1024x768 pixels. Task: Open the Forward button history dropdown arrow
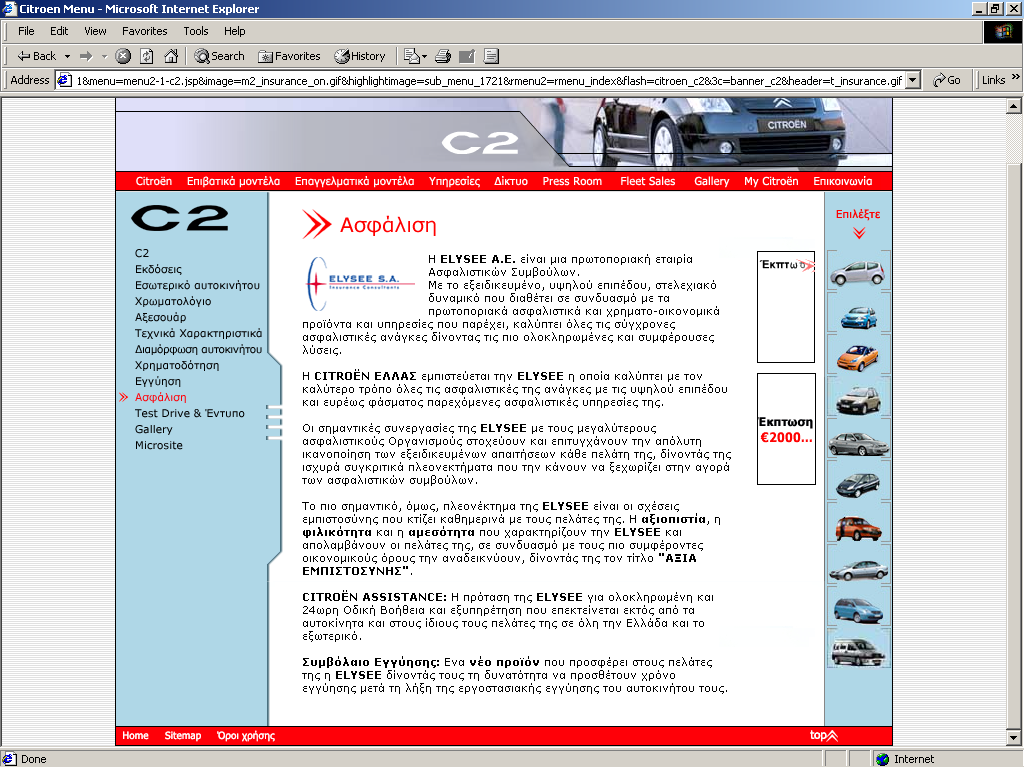[x=104, y=56]
